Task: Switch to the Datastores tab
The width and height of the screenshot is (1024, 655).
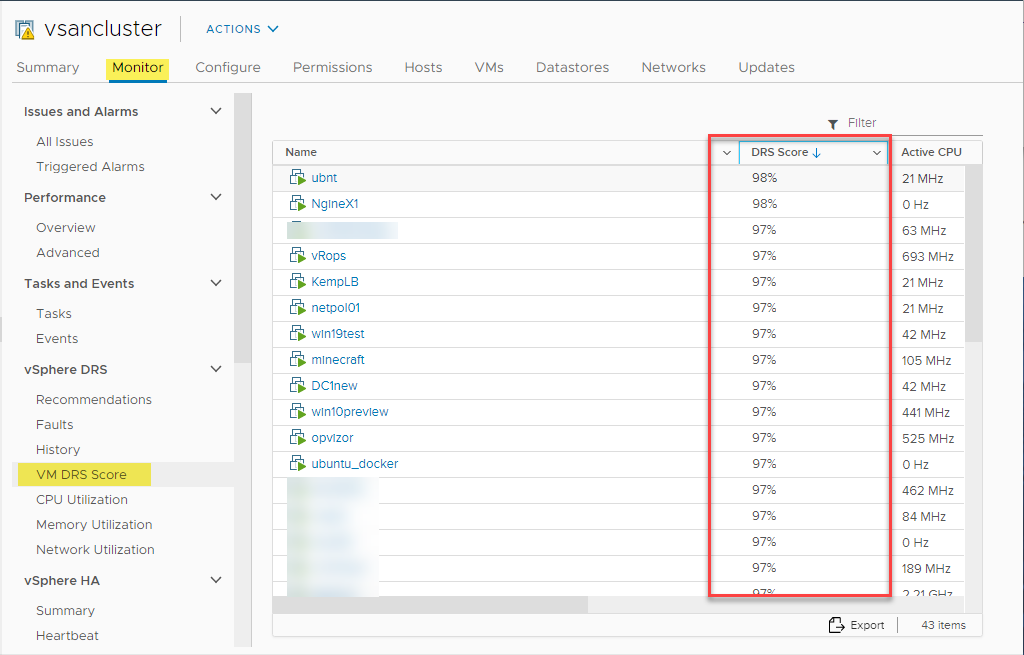Action: [x=572, y=67]
